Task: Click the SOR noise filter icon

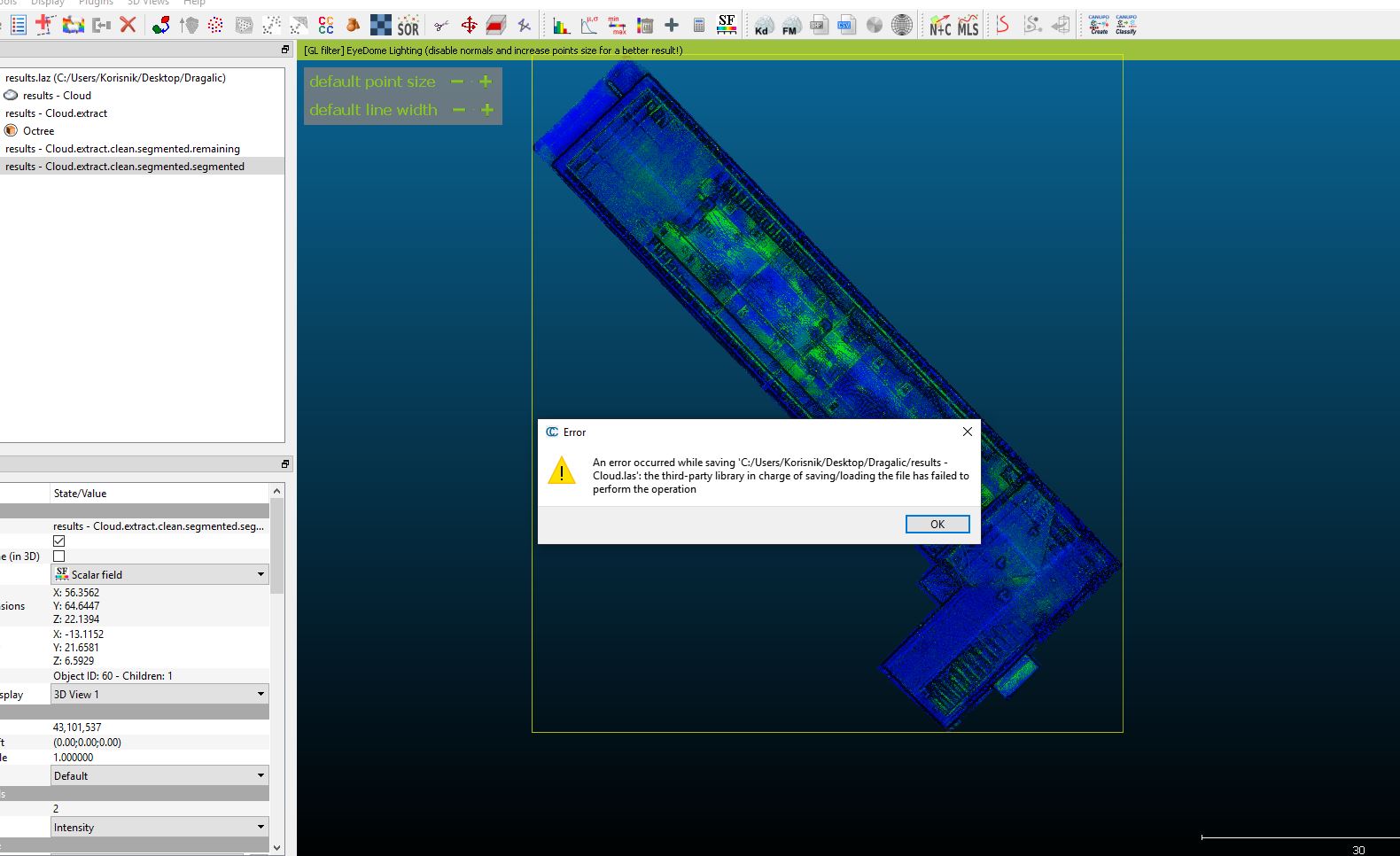Action: coord(408,26)
